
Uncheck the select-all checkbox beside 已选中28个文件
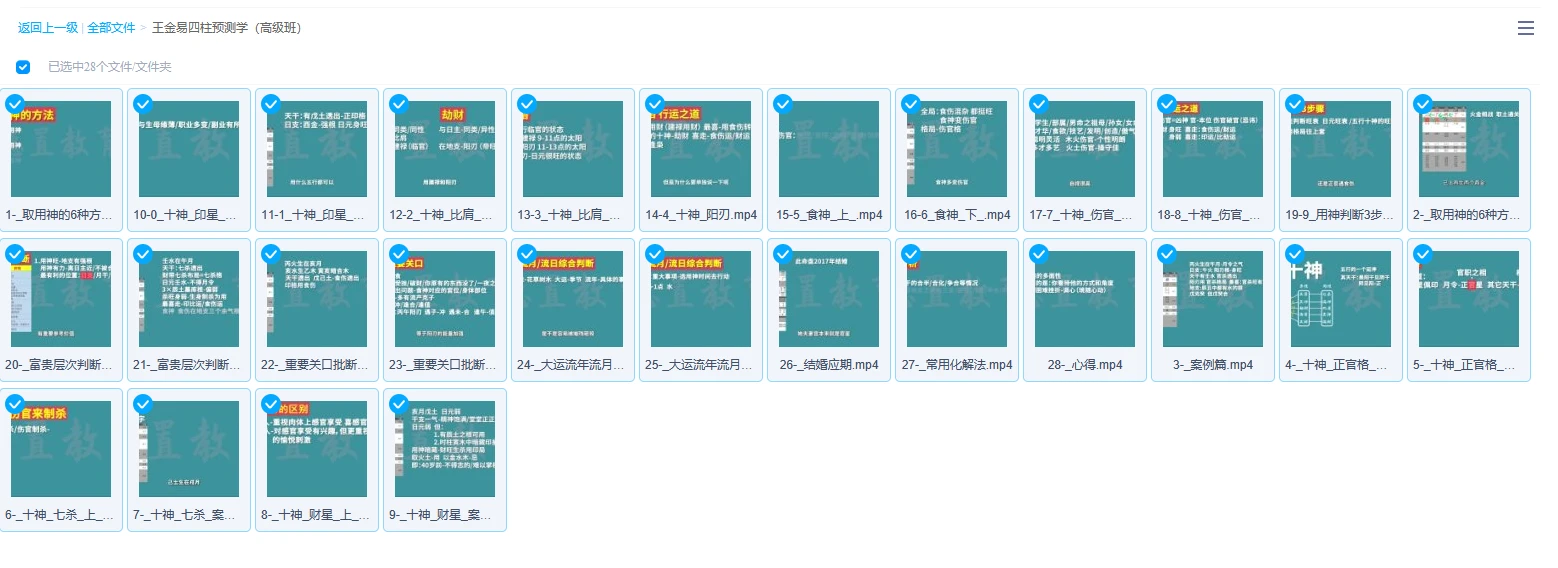[x=23, y=67]
